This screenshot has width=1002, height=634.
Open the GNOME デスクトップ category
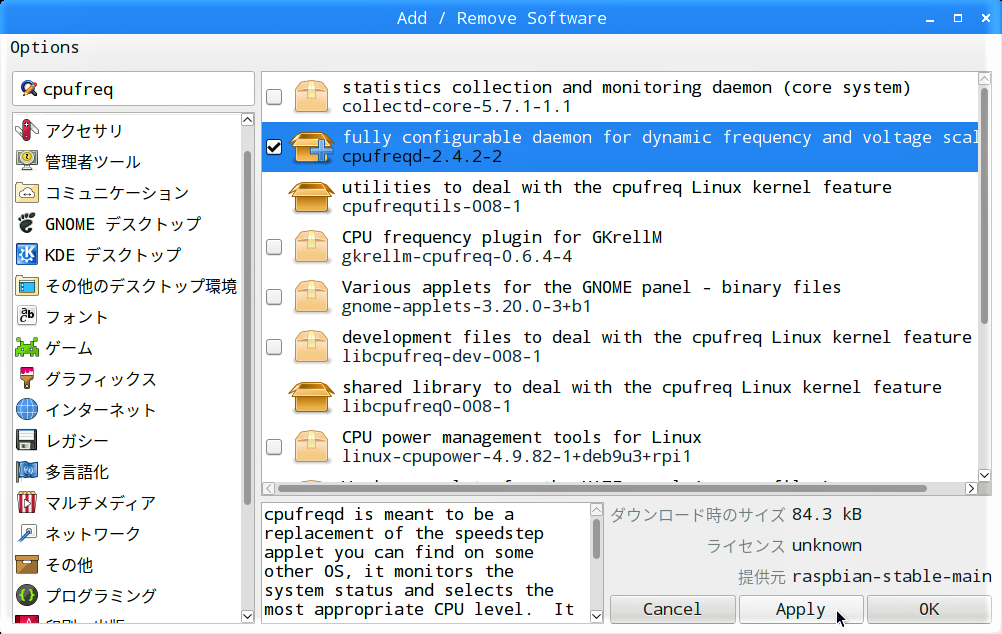coord(122,224)
